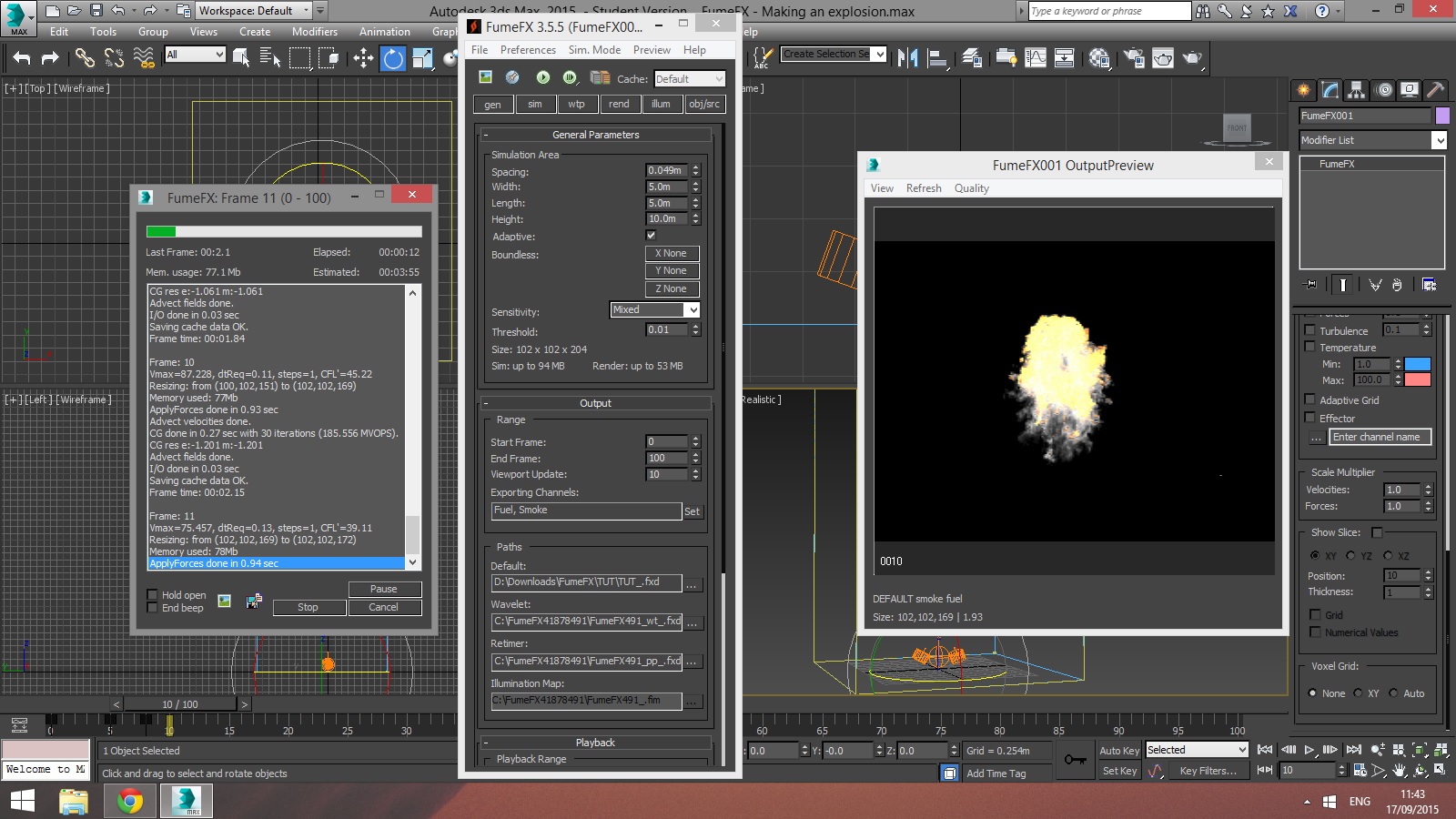Start FumeFX simulation with play icon
The width and height of the screenshot is (1456, 819).
pos(543,77)
